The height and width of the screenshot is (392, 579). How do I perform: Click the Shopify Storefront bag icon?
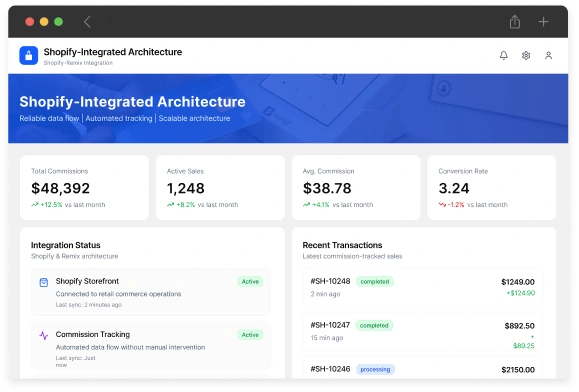[x=44, y=282]
